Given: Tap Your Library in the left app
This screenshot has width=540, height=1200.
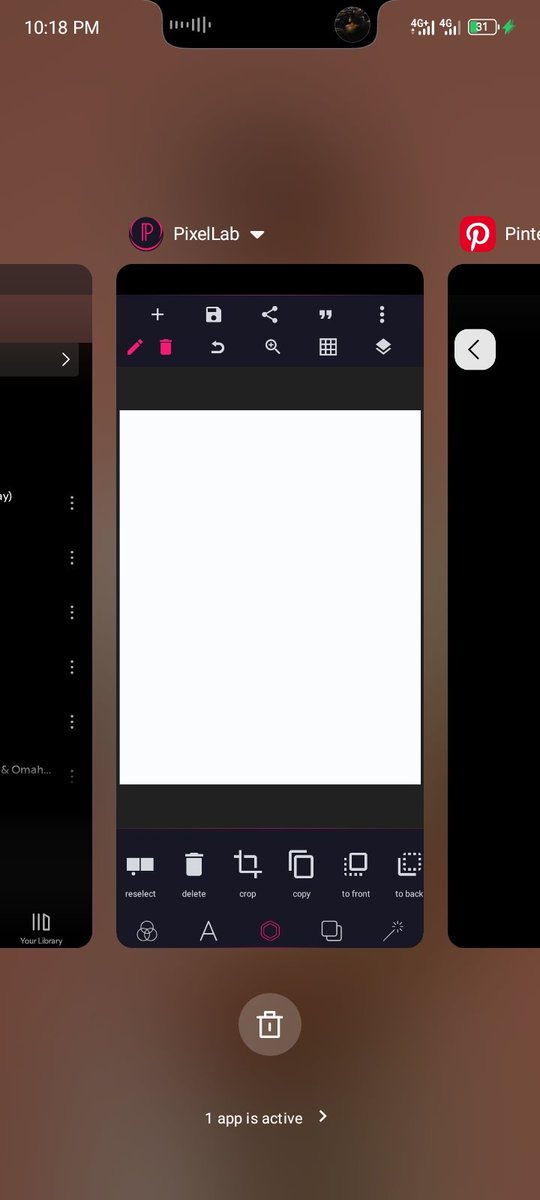Looking at the screenshot, I should coord(41,928).
